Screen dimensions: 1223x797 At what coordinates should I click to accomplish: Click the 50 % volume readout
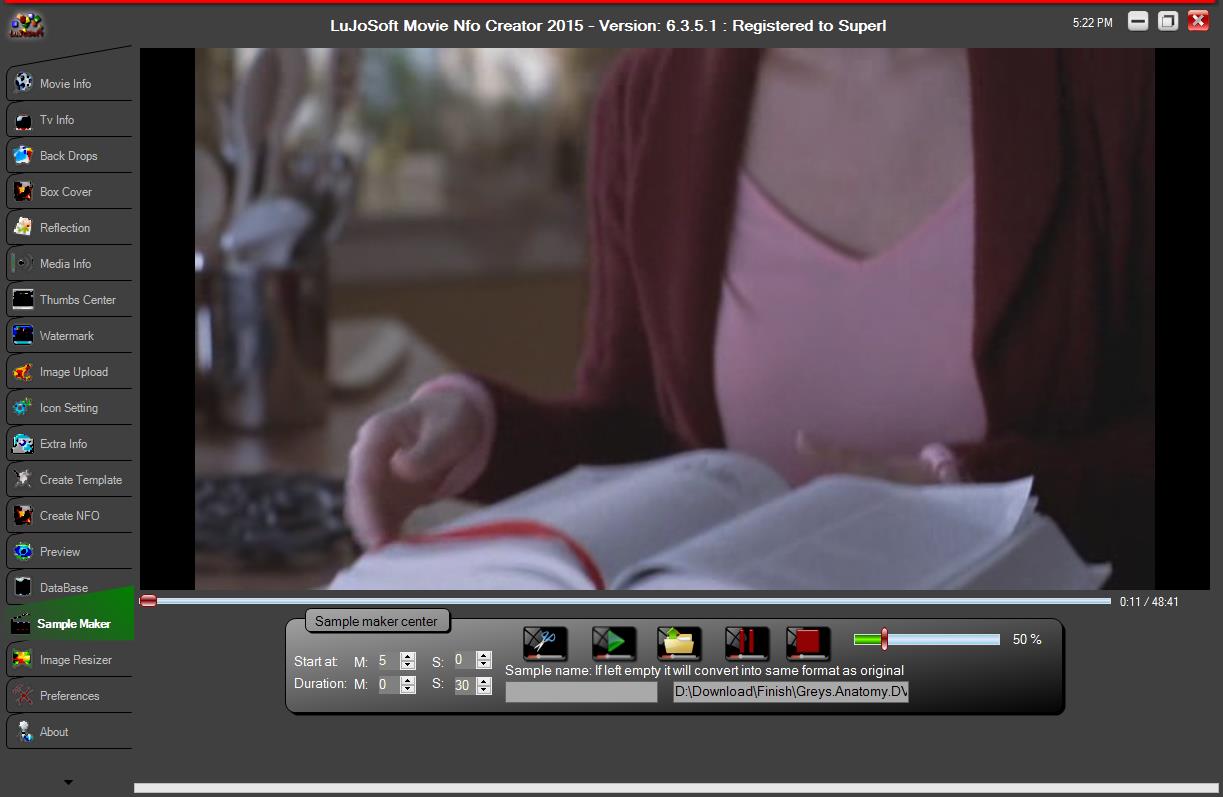[1027, 639]
